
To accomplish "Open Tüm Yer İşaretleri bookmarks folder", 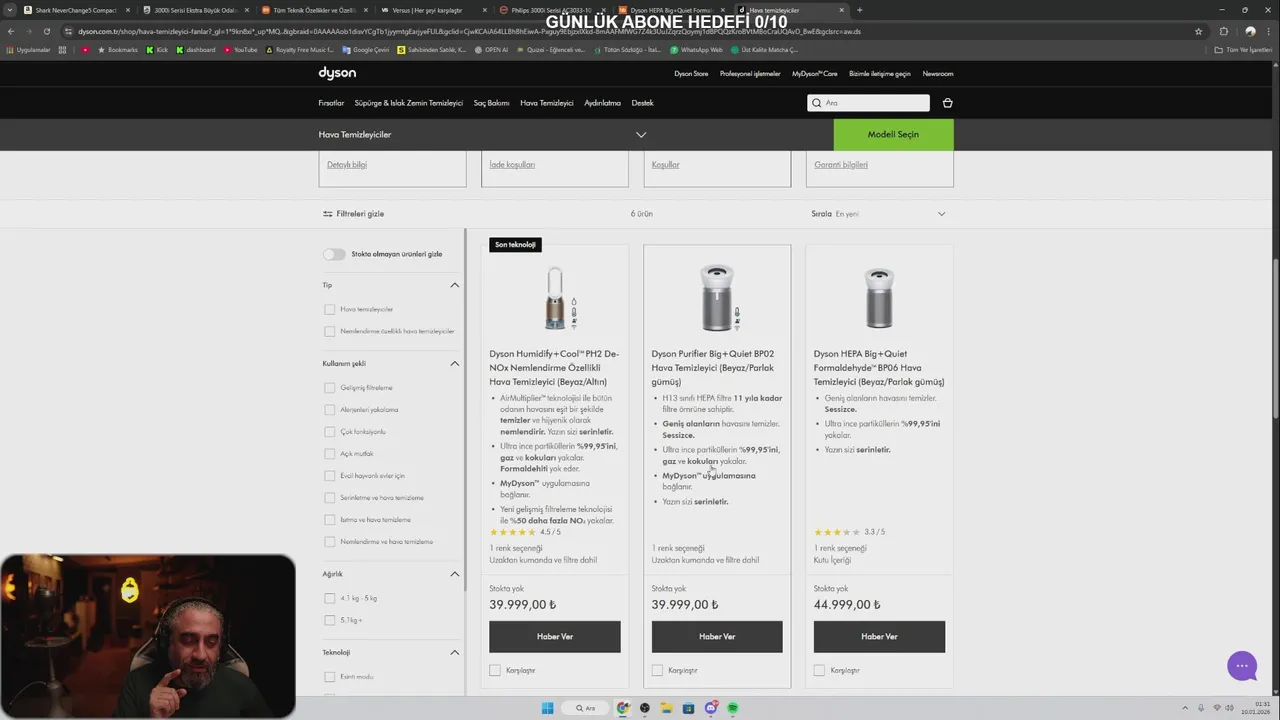I will tap(1243, 50).
